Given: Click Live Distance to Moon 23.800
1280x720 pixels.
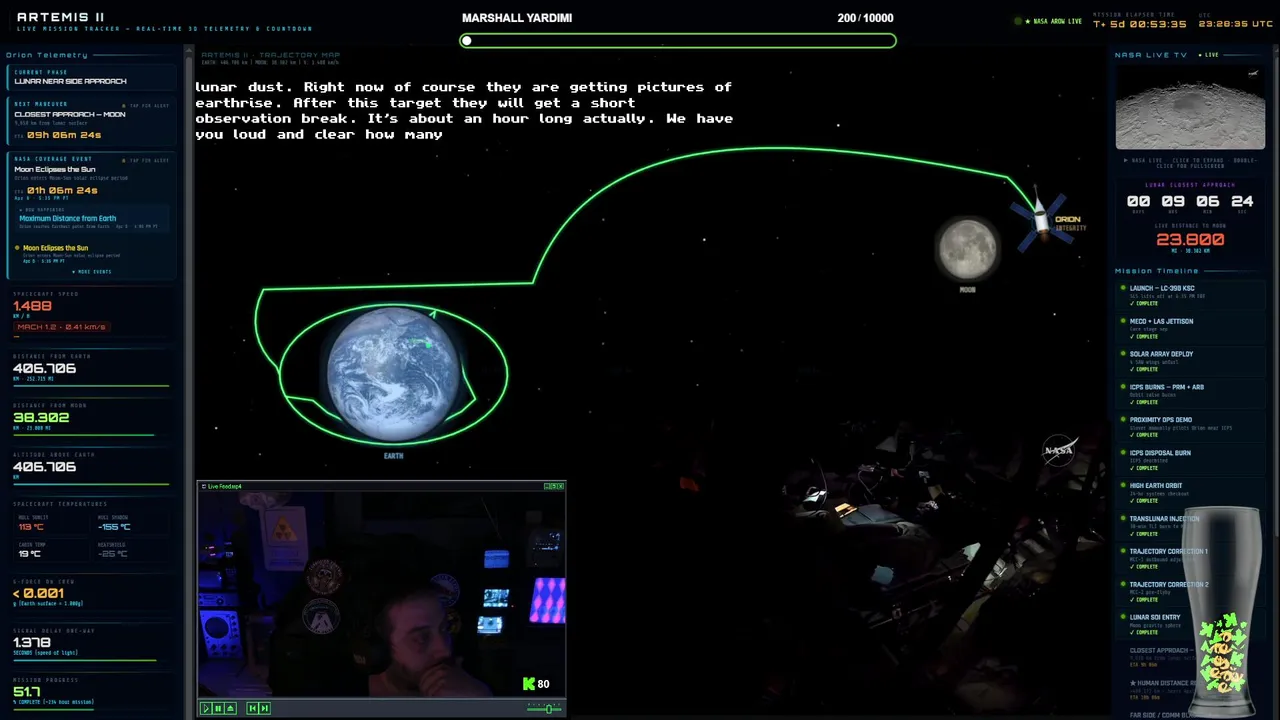Looking at the screenshot, I should (1190, 240).
